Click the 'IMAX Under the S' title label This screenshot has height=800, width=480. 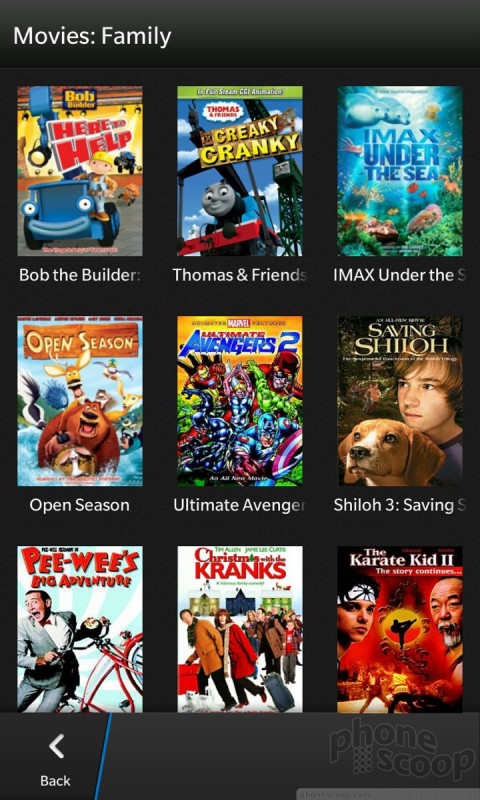pyautogui.click(x=400, y=275)
